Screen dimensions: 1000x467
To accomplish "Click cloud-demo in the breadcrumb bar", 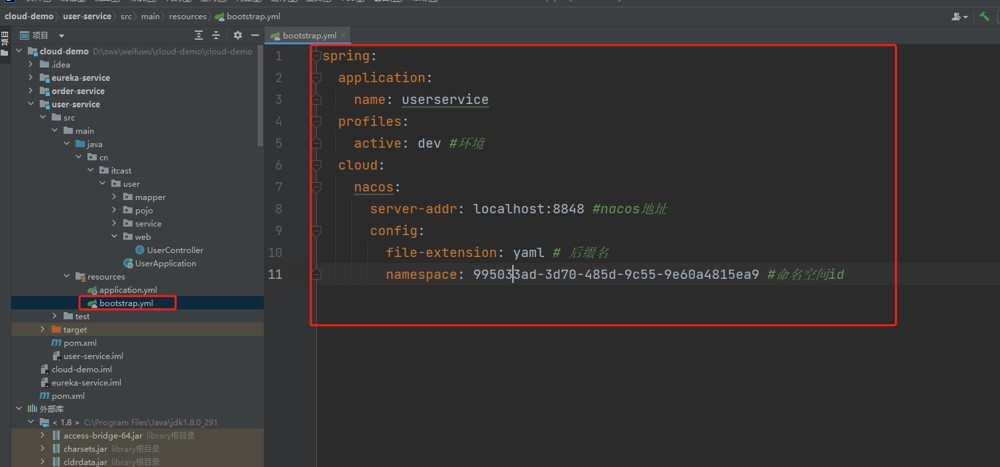I will pos(29,17).
